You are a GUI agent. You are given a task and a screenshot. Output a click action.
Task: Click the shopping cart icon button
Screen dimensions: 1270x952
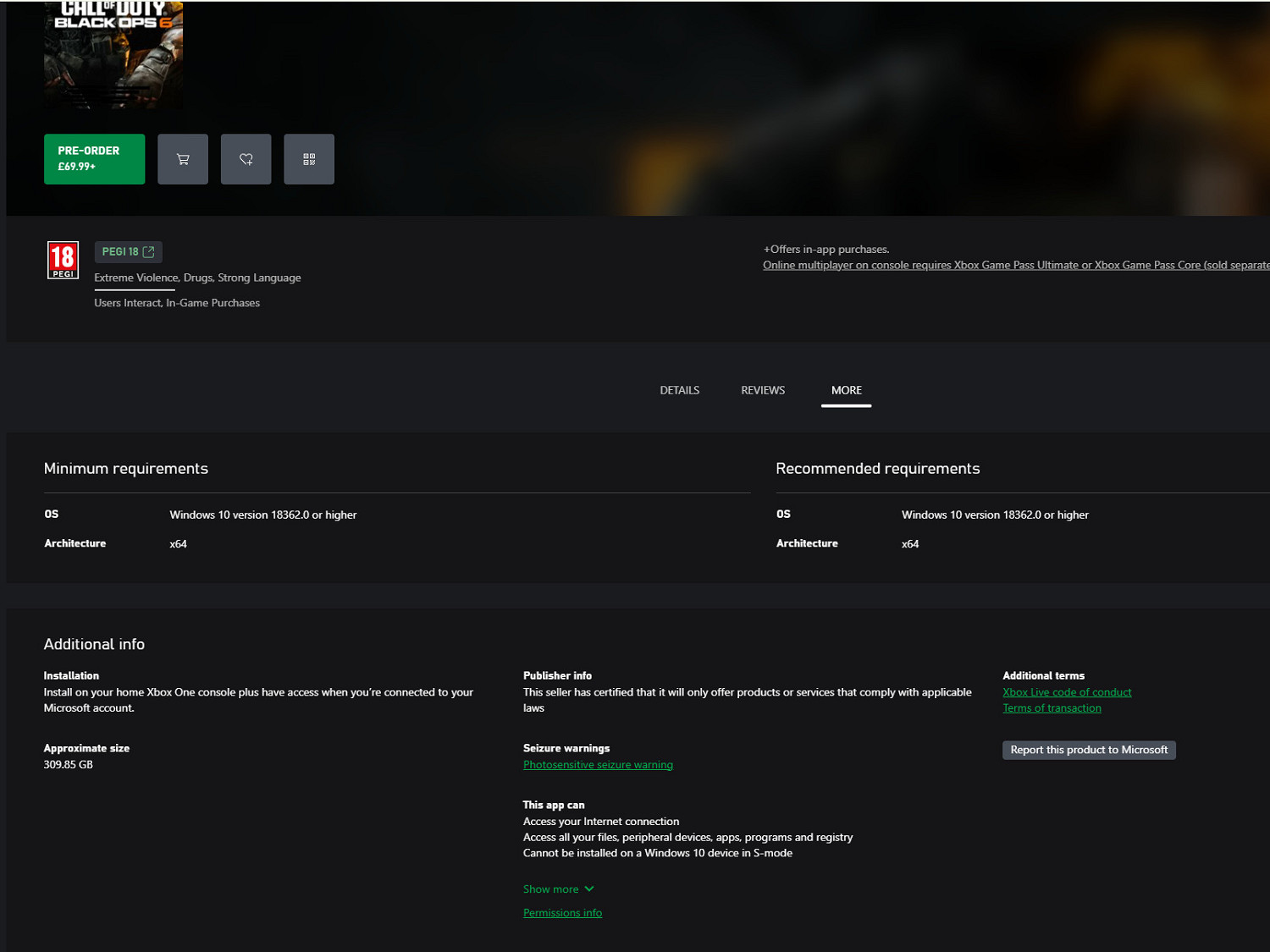pos(183,159)
